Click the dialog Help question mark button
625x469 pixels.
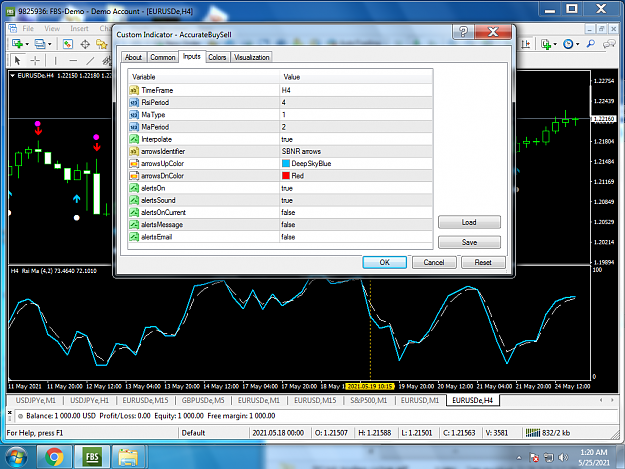coord(463,31)
